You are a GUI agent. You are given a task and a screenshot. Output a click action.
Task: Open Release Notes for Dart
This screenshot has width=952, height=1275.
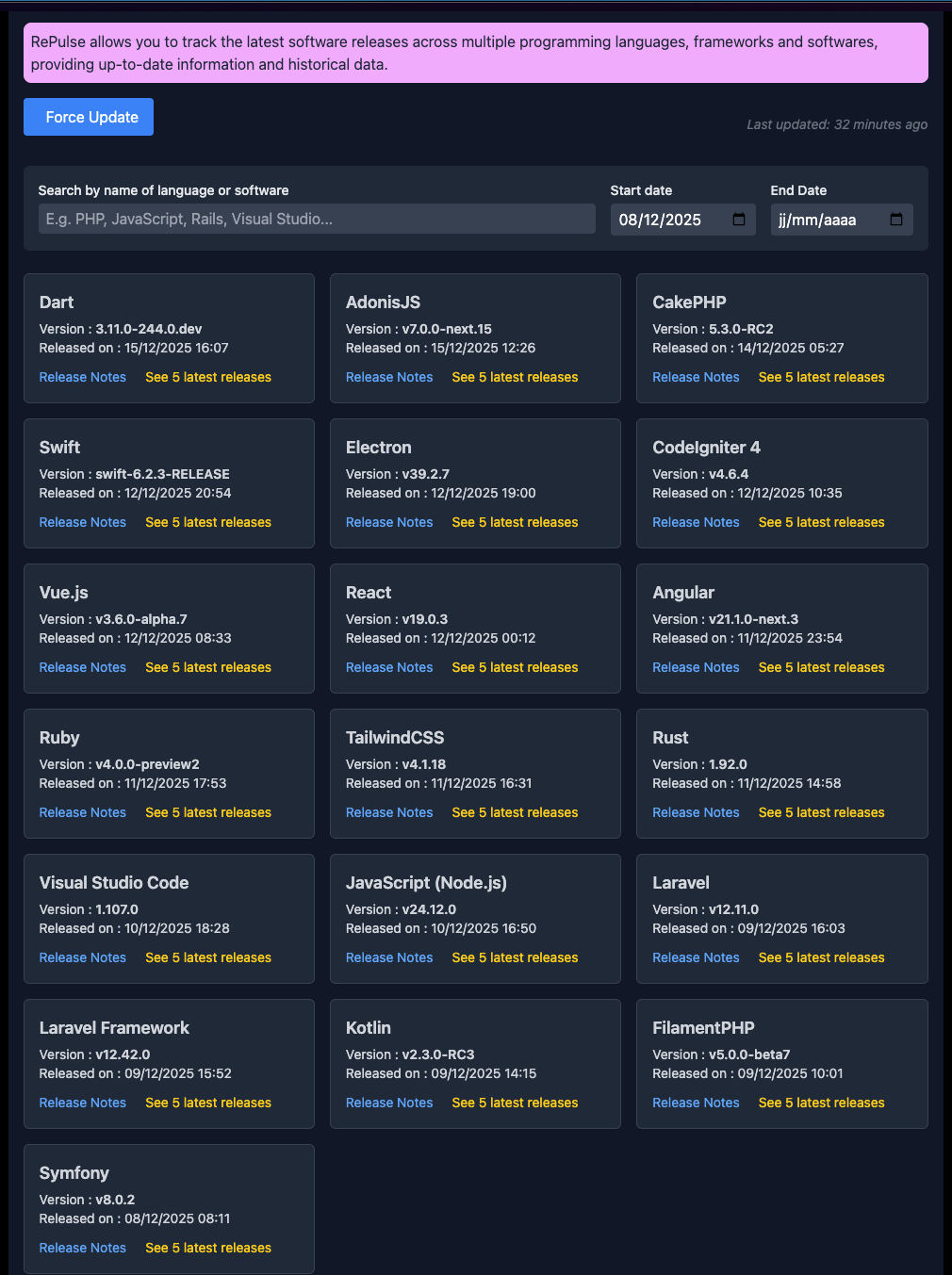(83, 377)
